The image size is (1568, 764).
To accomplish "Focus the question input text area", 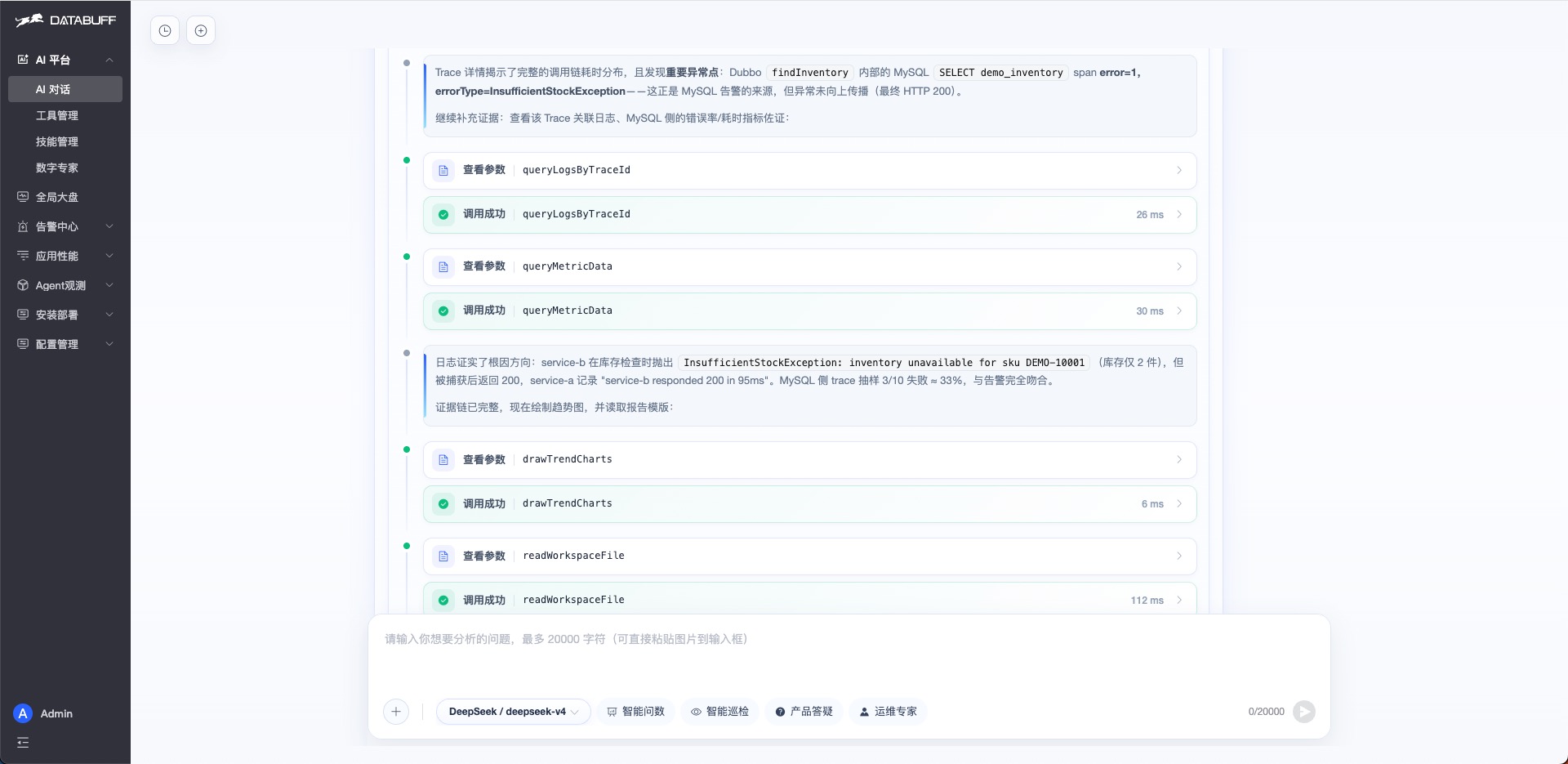I will tap(849, 658).
